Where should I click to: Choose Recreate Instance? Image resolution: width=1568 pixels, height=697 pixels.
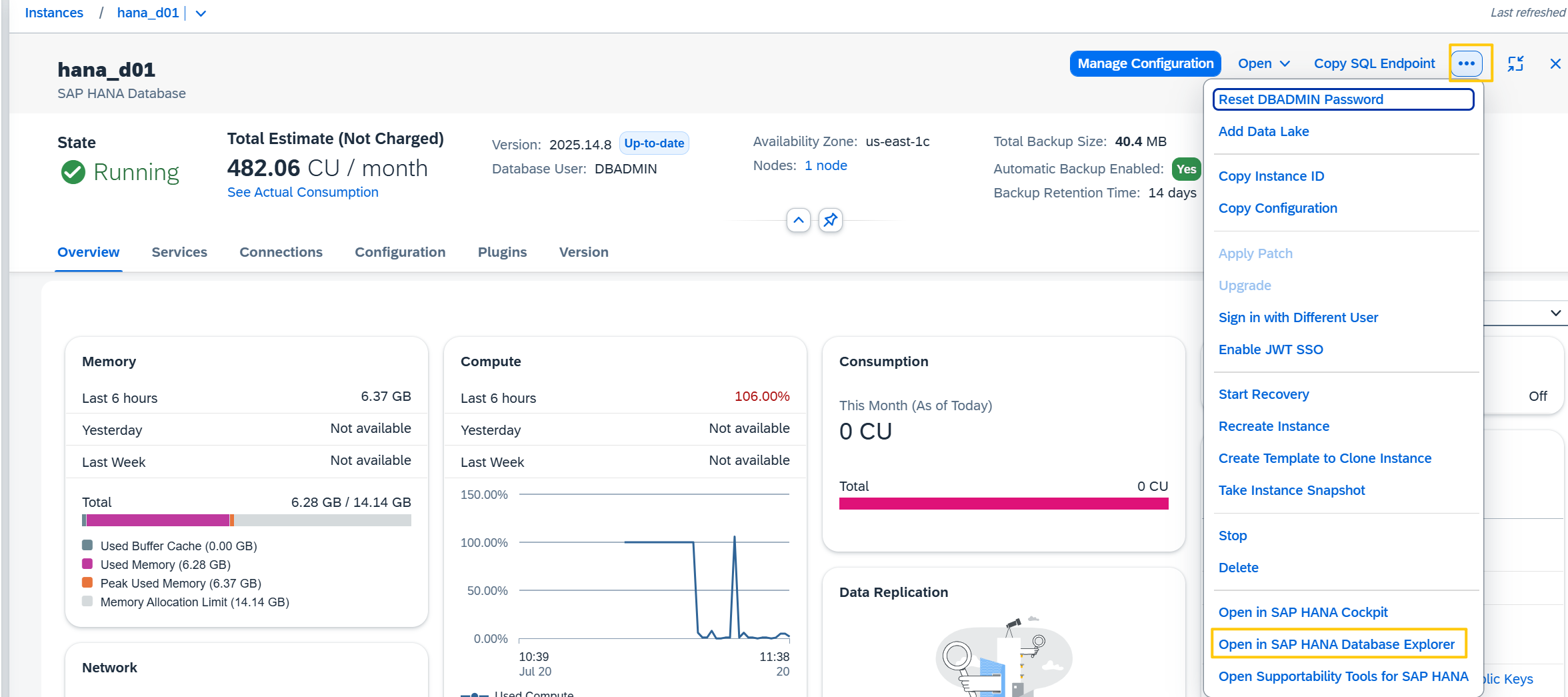tap(1273, 426)
